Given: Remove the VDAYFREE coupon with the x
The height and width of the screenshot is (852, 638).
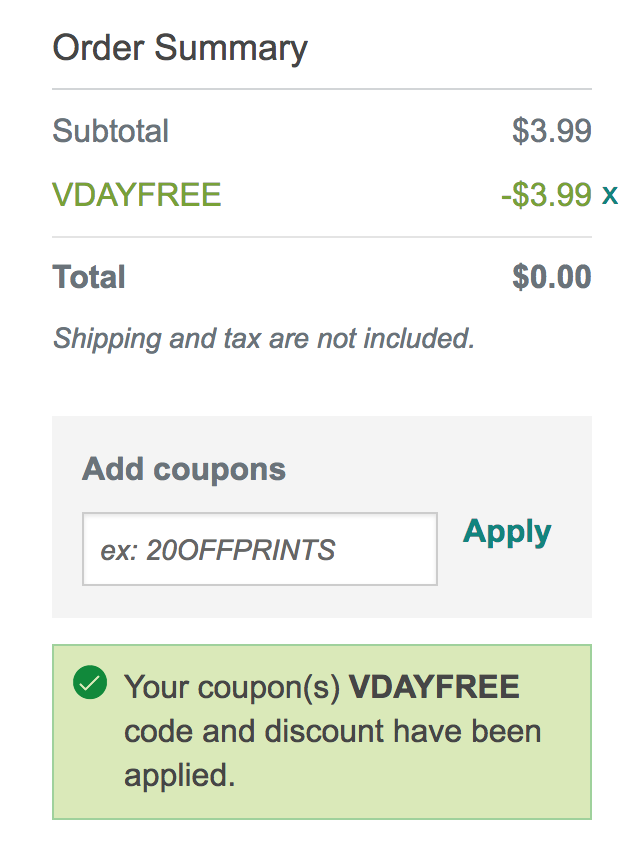Looking at the screenshot, I should 610,195.
